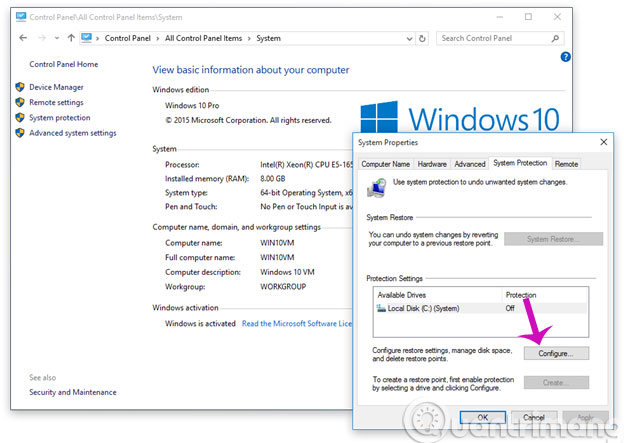Viewport: 624px width, 443px height.
Task: Click the Local Disk (C:) drive icon
Action: pyautogui.click(x=382, y=310)
